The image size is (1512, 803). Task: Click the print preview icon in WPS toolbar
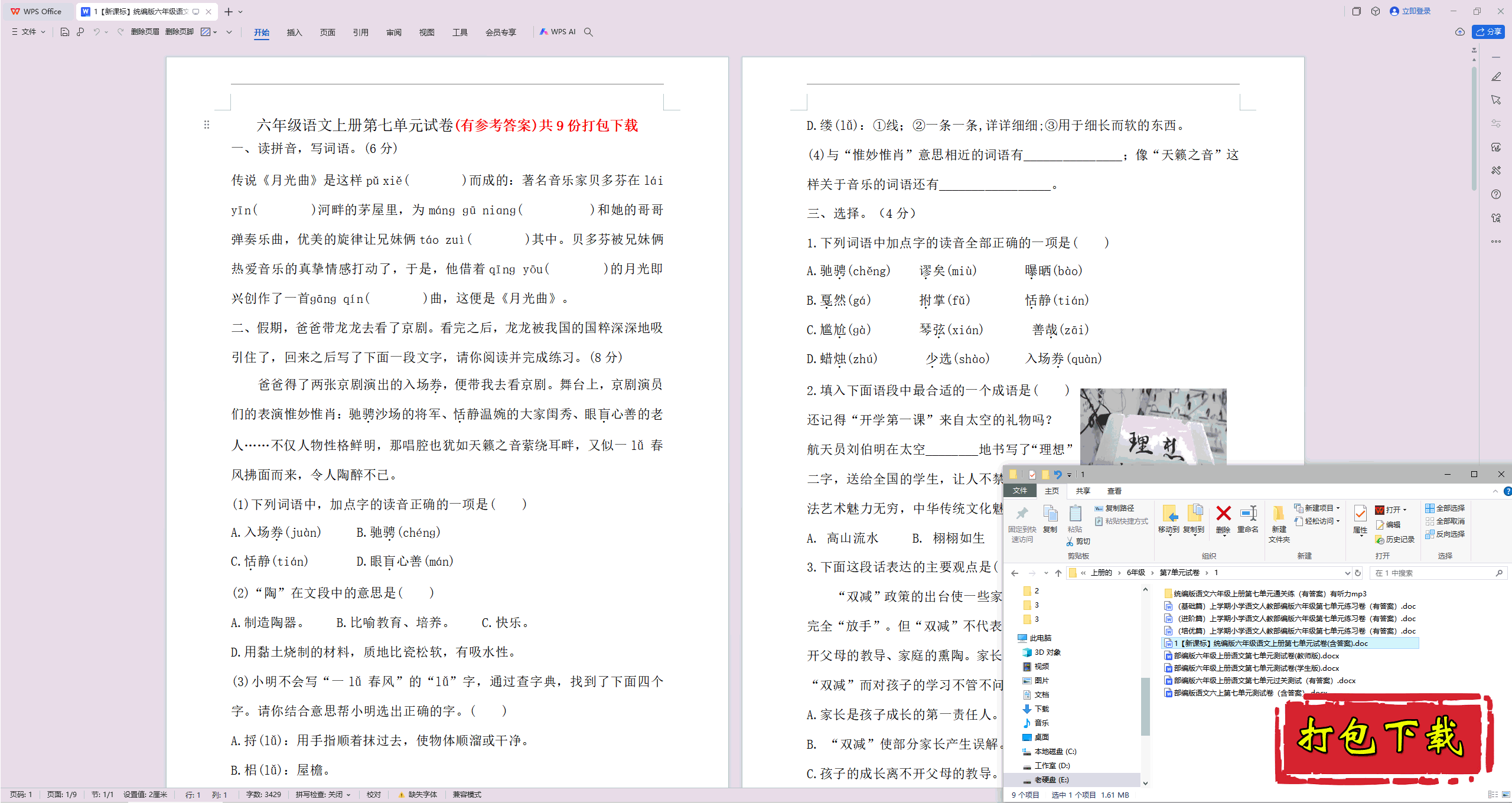80,32
